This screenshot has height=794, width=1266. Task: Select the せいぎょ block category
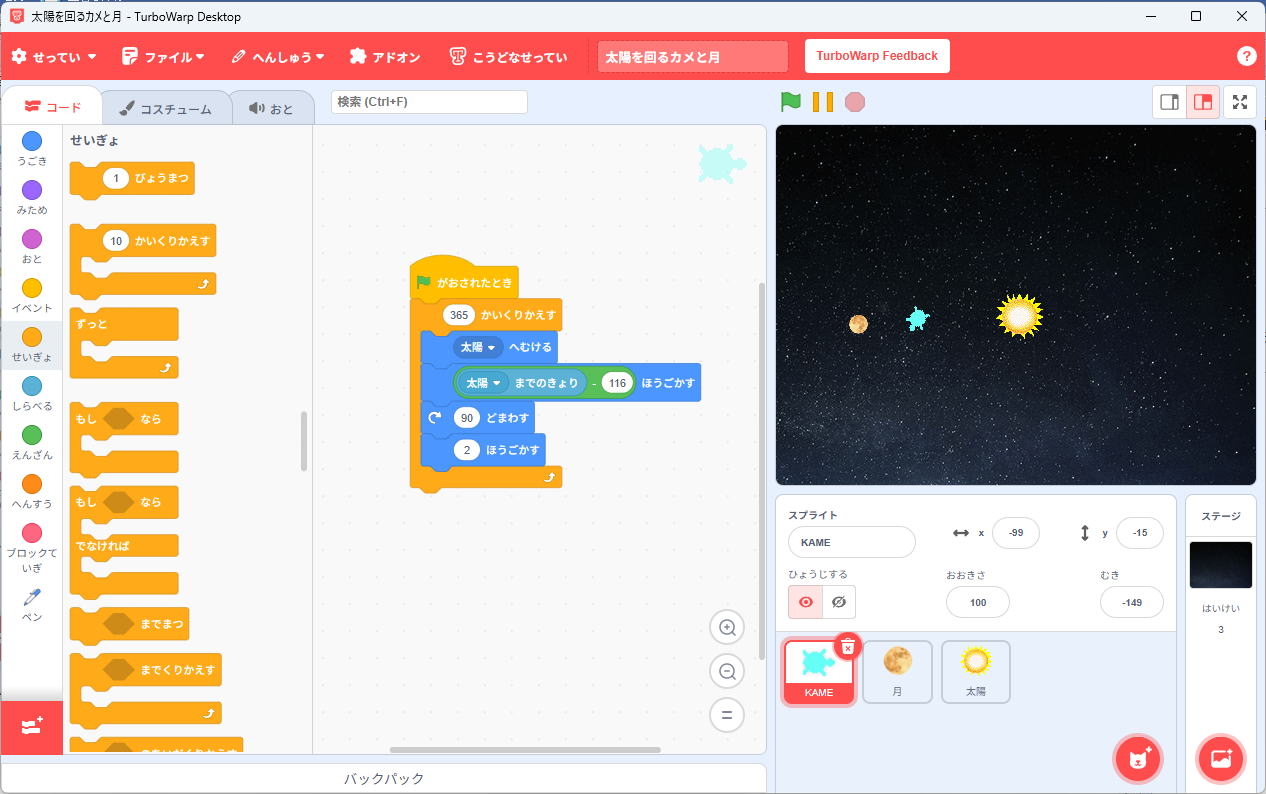point(32,345)
